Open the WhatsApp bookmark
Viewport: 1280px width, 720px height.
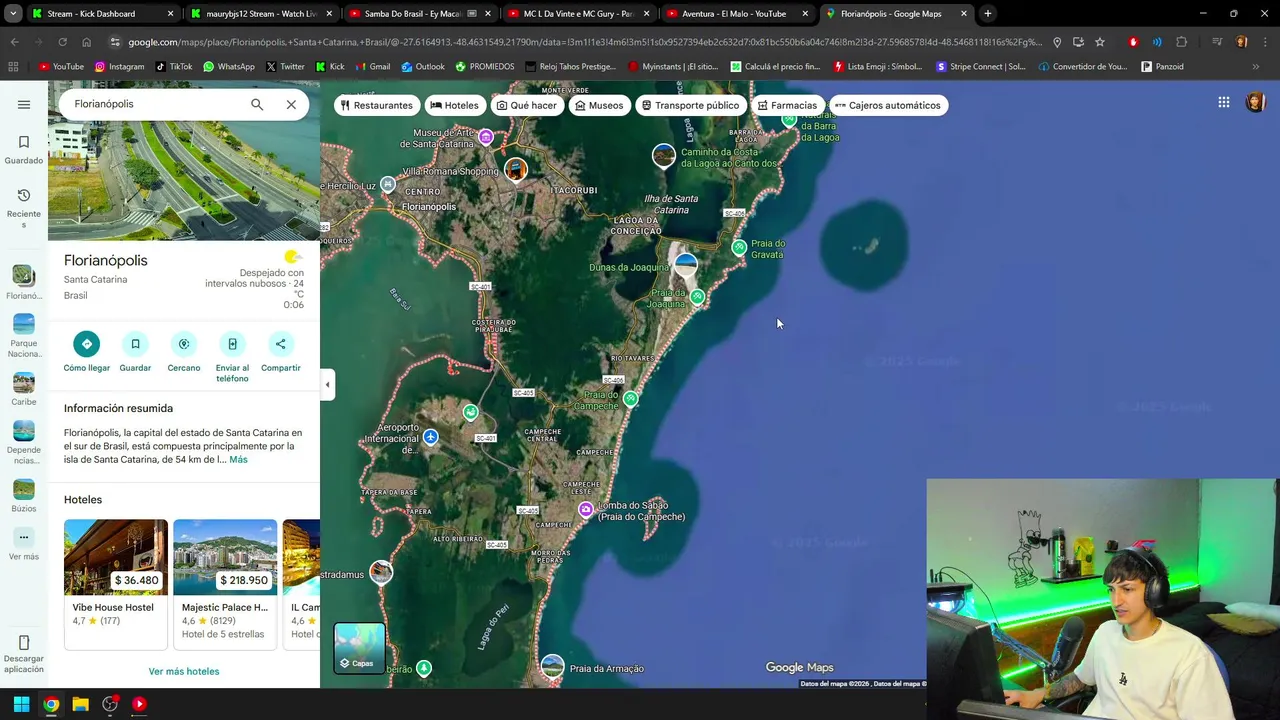pyautogui.click(x=229, y=67)
